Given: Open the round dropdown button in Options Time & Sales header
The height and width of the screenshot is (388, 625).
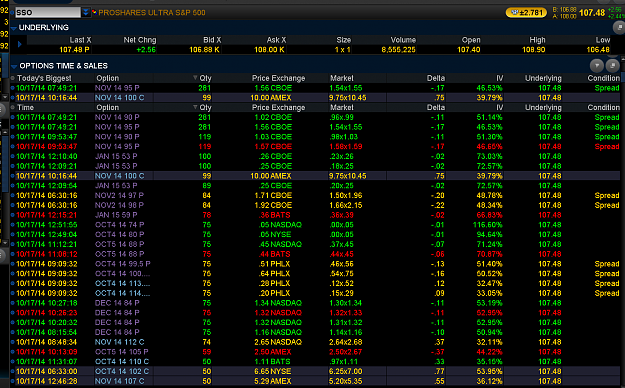Looking at the screenshot, I should coord(597,65).
